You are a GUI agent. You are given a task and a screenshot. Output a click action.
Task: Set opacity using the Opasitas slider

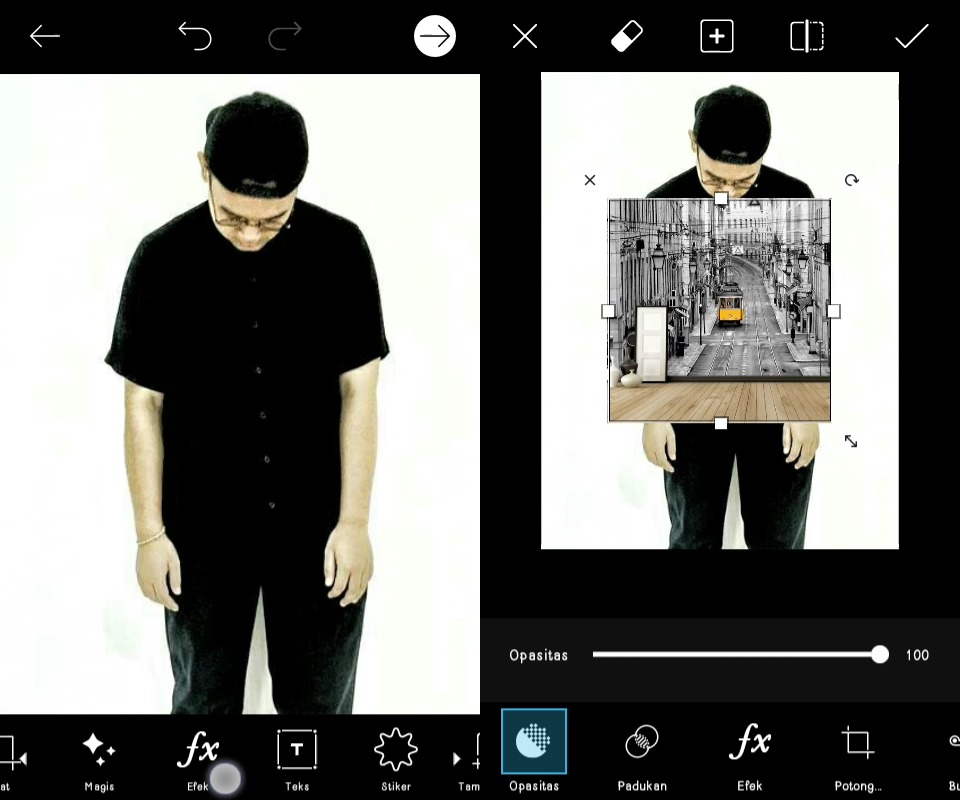[741, 654]
